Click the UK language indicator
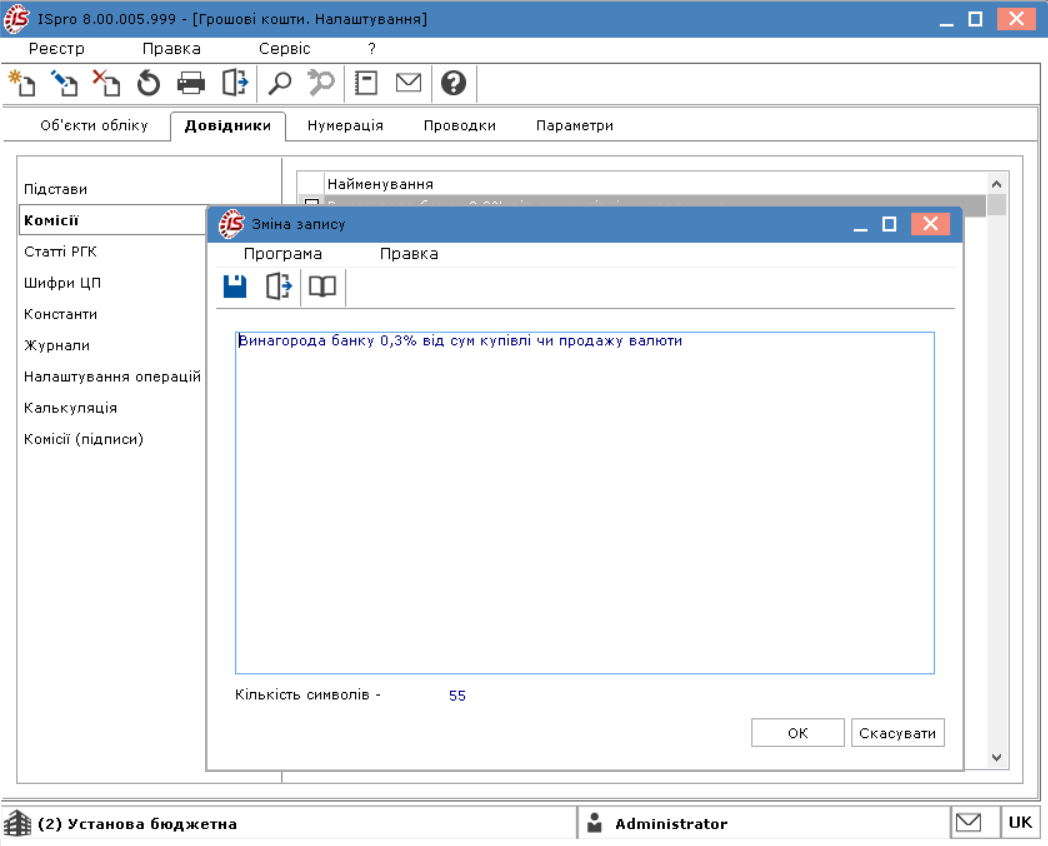 (1020, 823)
